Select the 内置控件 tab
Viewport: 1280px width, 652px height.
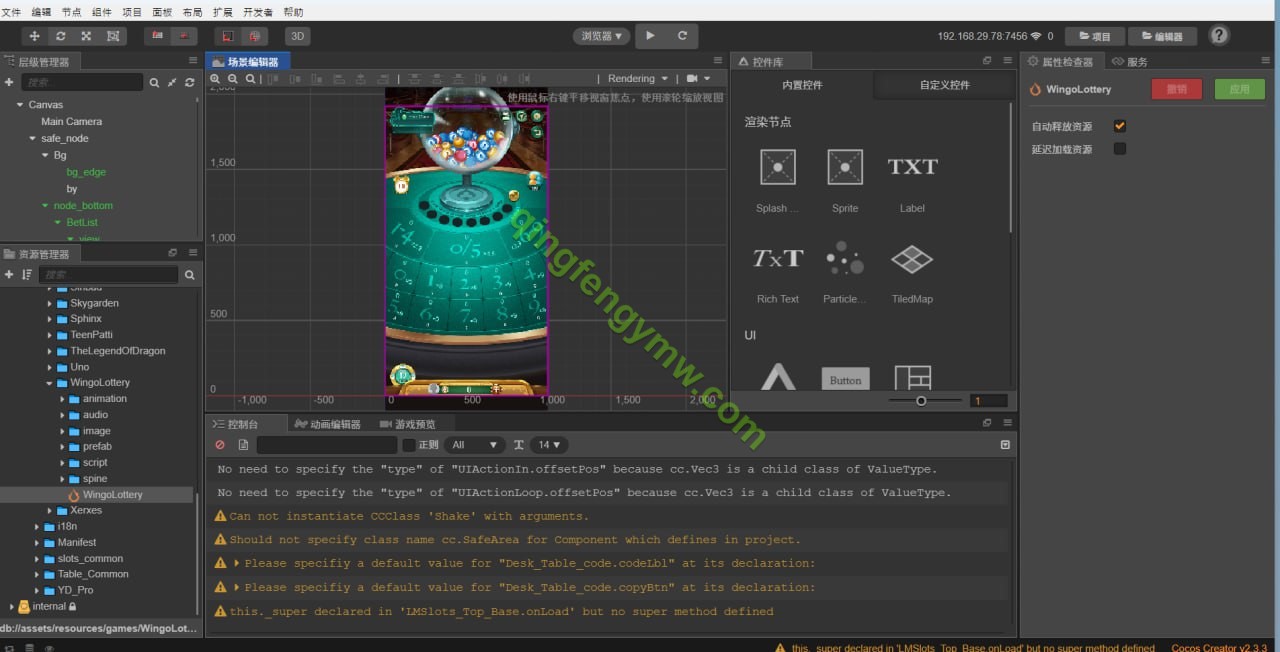tap(802, 85)
